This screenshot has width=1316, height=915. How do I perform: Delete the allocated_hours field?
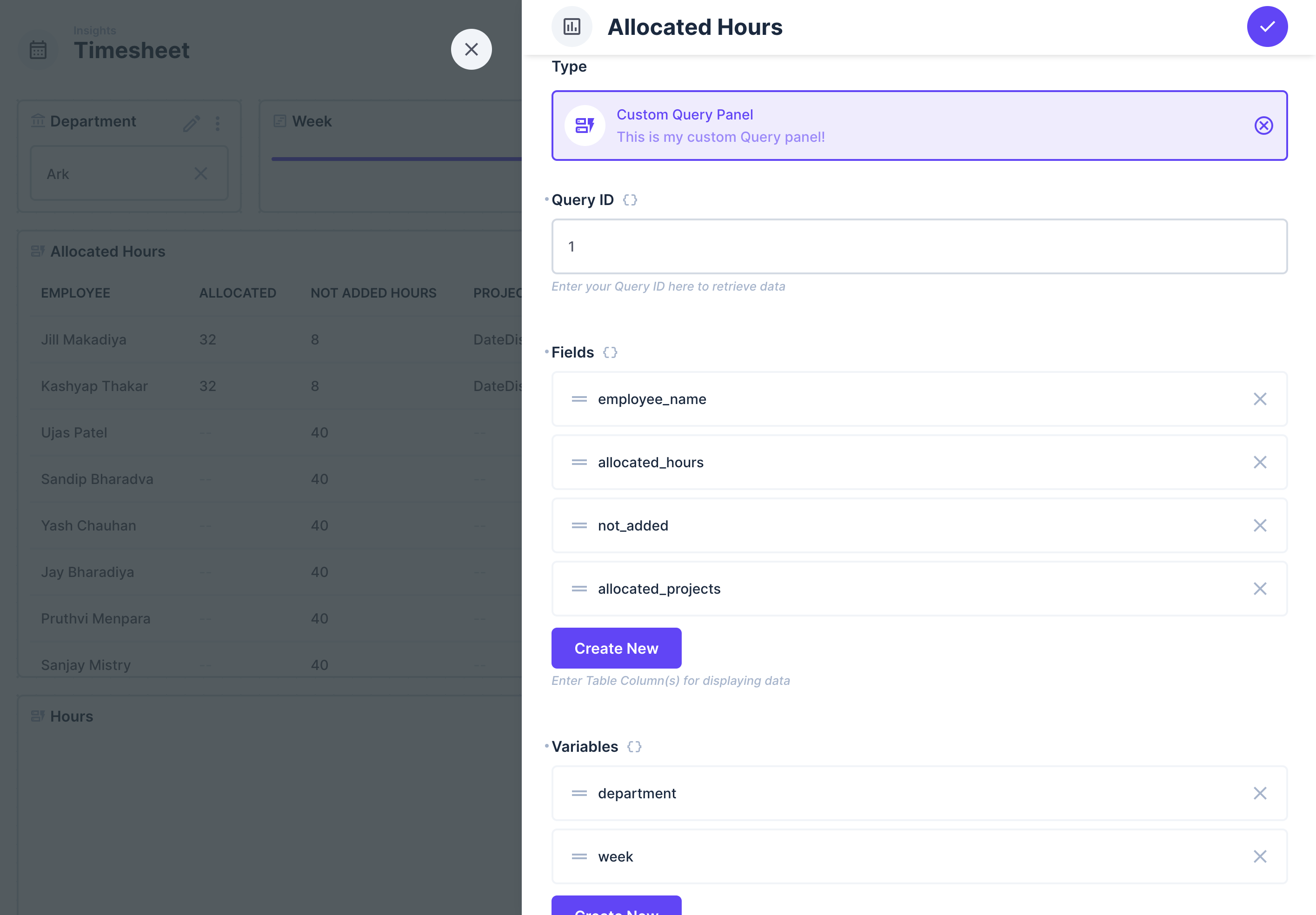click(x=1259, y=462)
